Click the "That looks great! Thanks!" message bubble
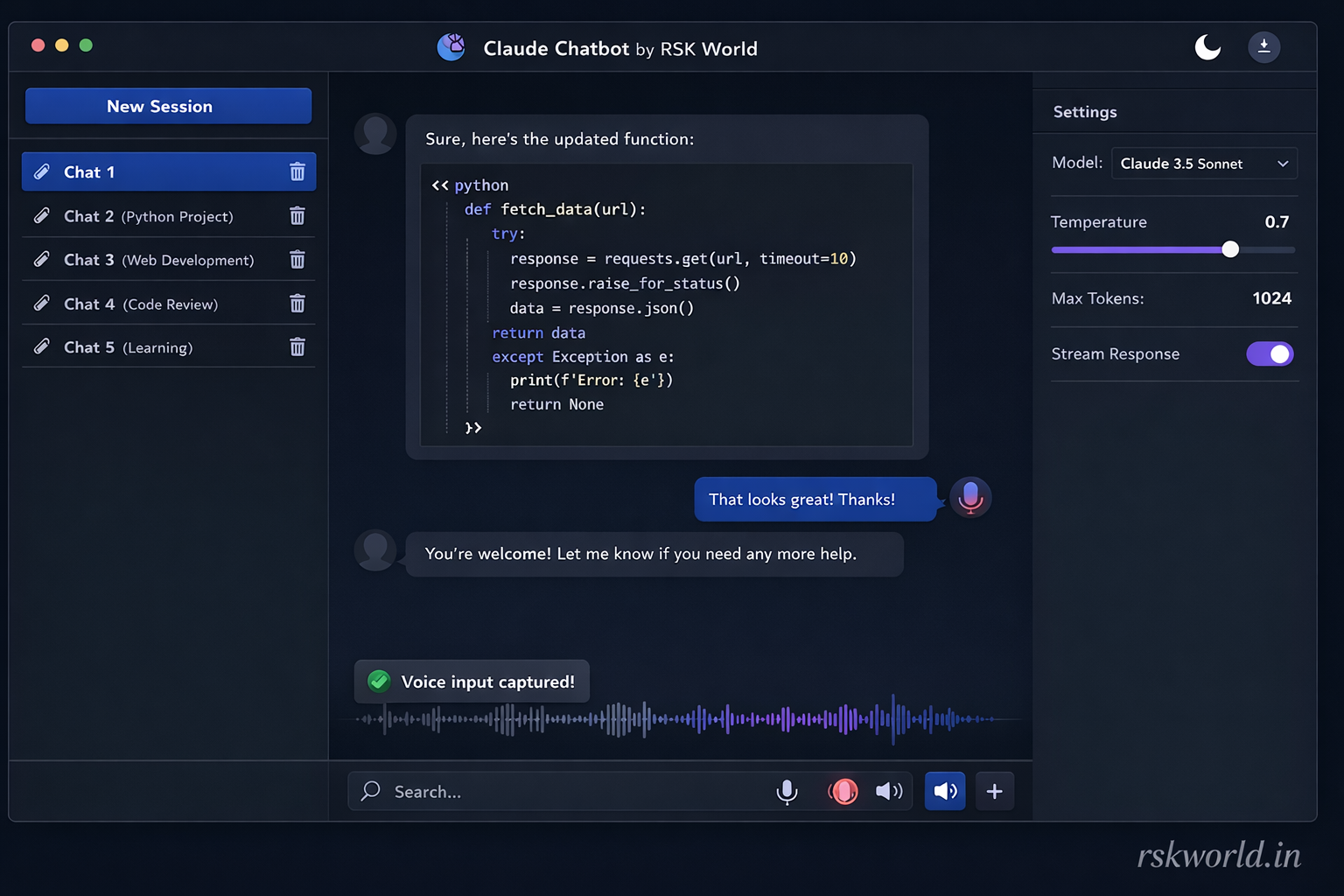The width and height of the screenshot is (1344, 896). (x=815, y=499)
